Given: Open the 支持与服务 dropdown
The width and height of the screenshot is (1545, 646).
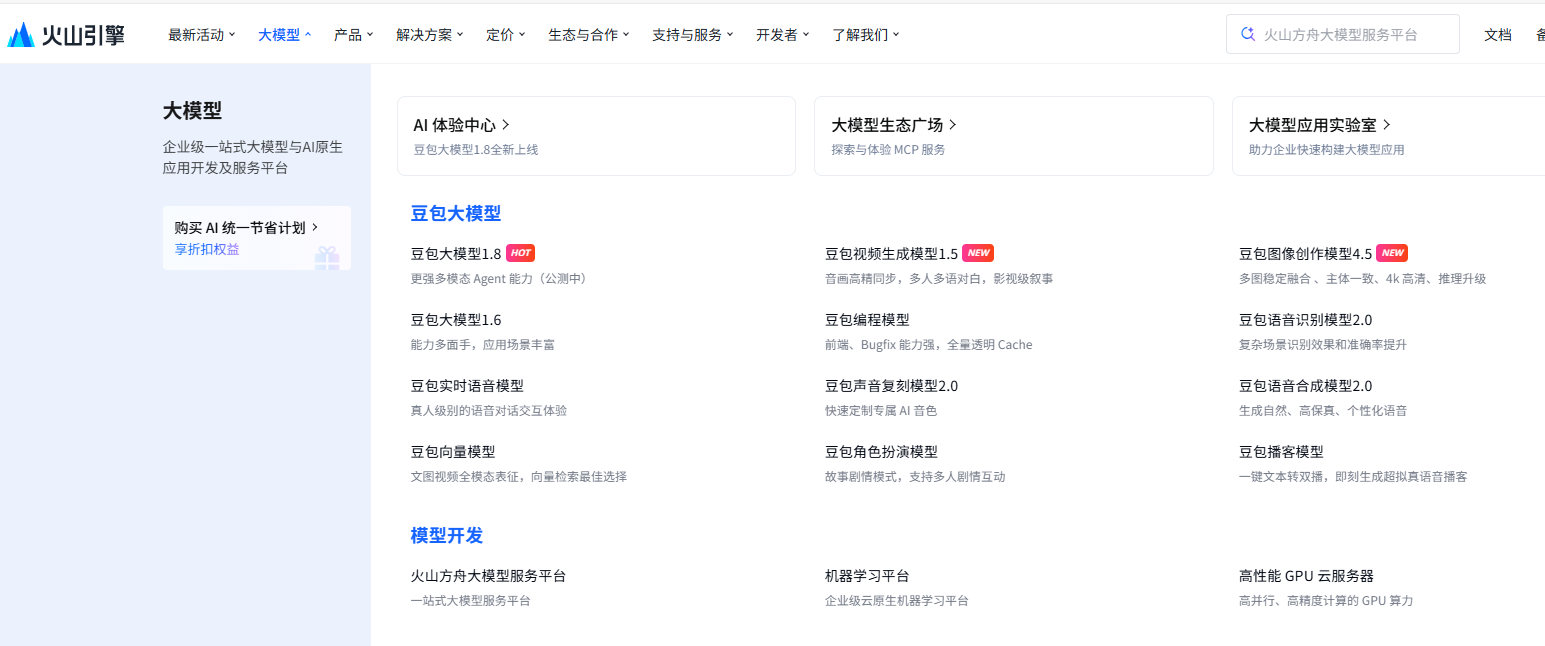Looking at the screenshot, I should pos(693,34).
